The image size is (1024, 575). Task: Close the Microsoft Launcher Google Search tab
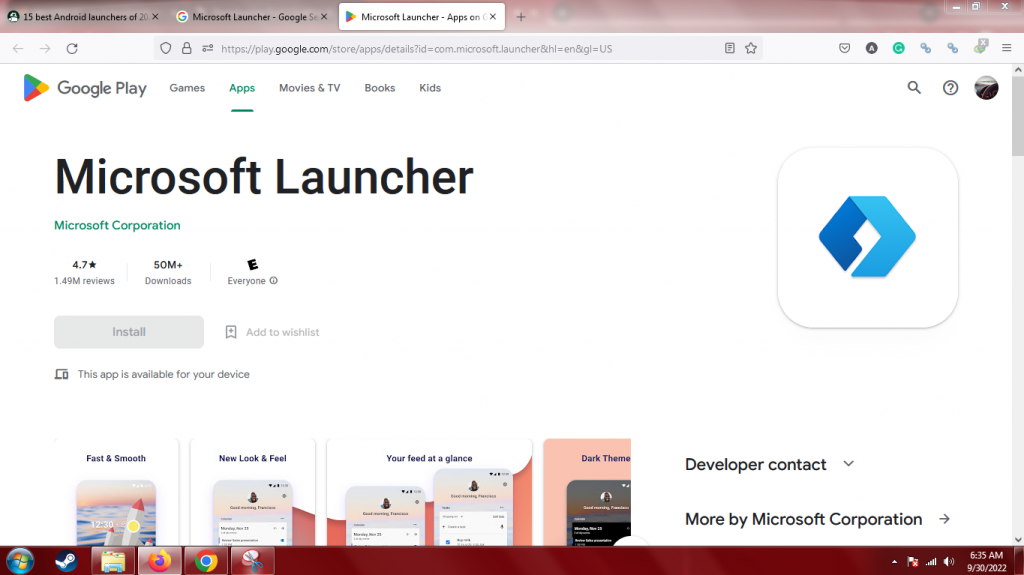324,16
